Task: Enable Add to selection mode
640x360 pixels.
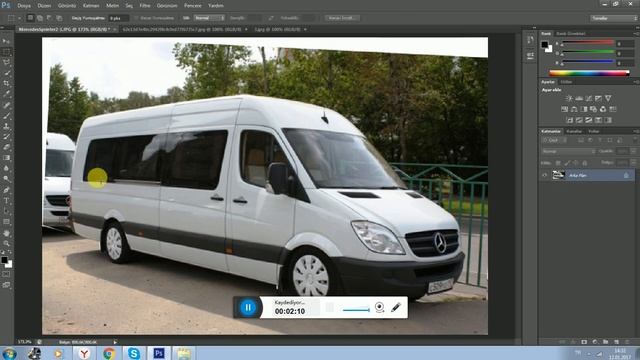Action: point(40,18)
